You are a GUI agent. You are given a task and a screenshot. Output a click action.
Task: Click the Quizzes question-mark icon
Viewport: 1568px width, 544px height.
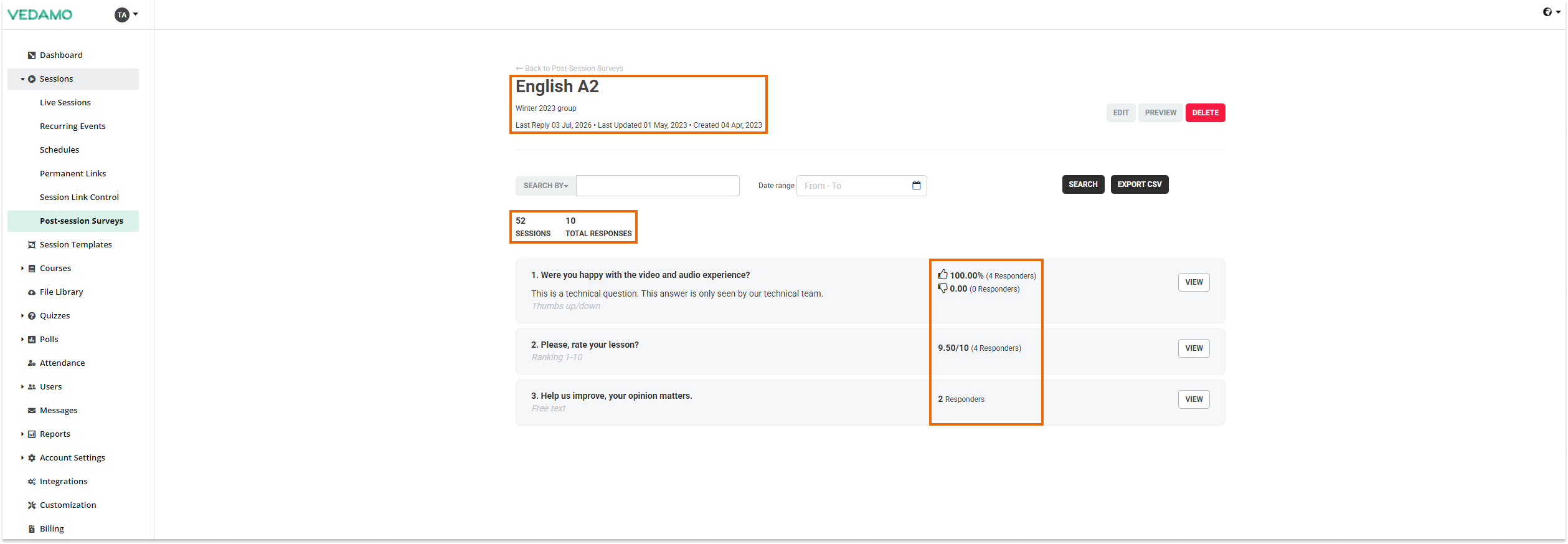point(32,316)
